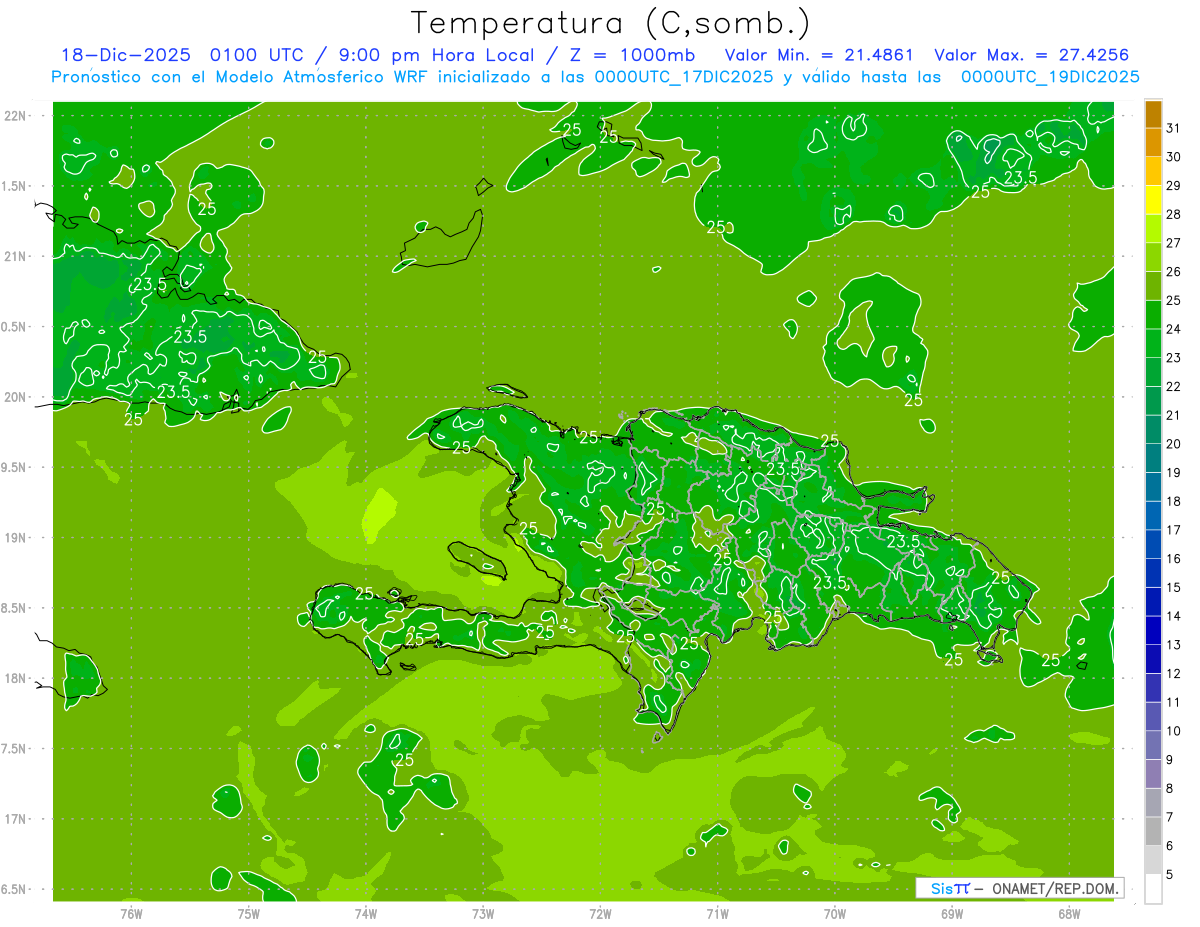Click the "71W" longitude axis label
Screen dimensions: 1200x927
click(717, 914)
